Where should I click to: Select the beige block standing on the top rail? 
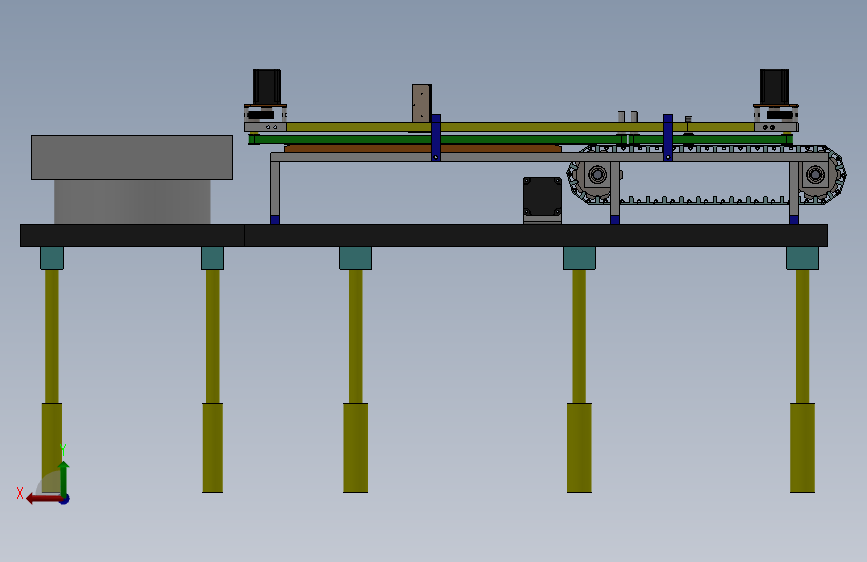[x=421, y=103]
